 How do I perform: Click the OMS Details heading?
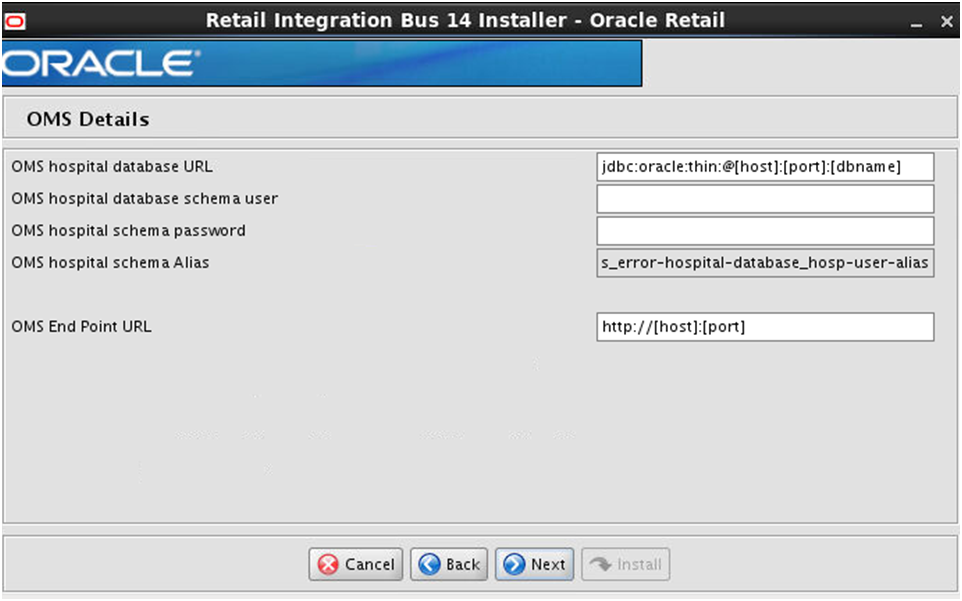pos(88,119)
